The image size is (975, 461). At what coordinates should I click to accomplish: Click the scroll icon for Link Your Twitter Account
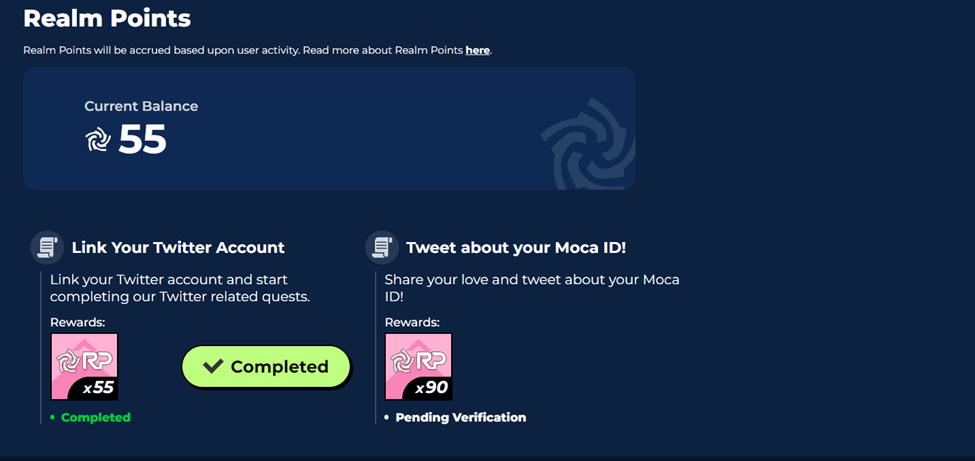tap(47, 248)
